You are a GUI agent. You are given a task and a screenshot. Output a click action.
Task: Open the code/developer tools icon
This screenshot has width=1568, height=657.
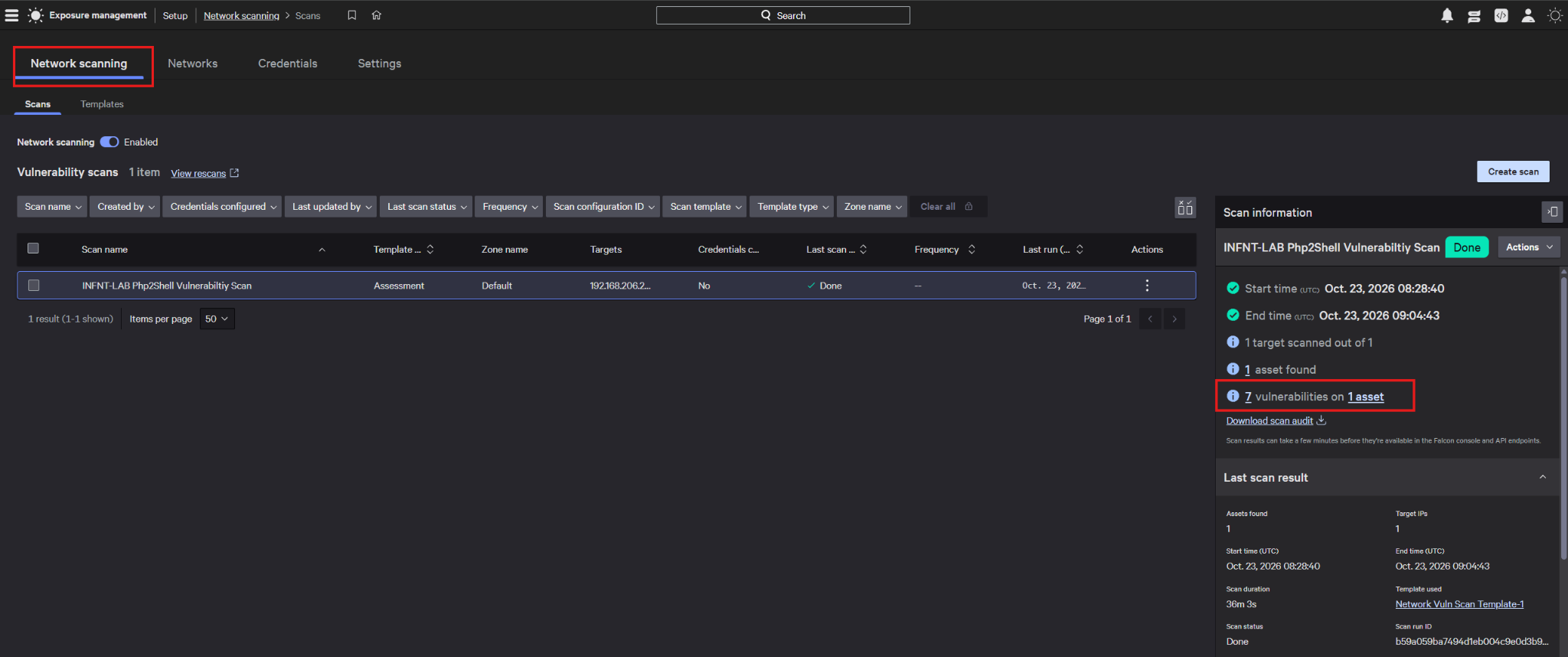tap(1501, 15)
